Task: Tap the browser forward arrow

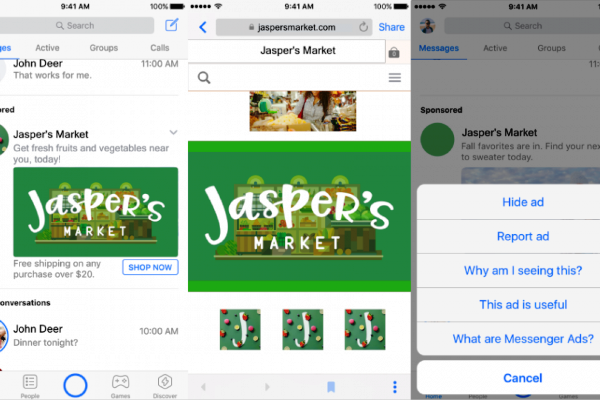Action: pyautogui.click(x=267, y=387)
